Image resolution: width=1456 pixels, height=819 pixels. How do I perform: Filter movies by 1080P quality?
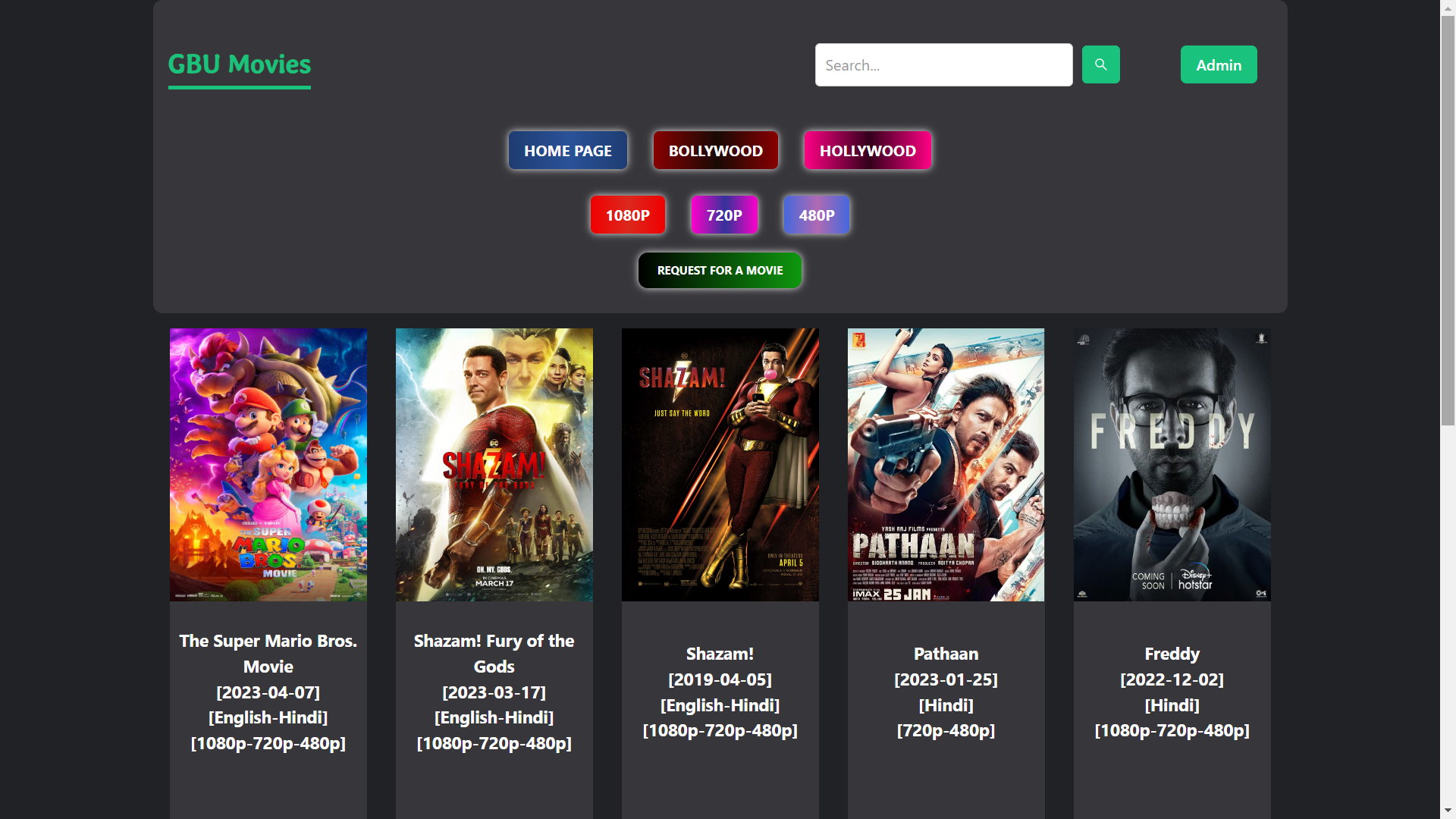click(x=627, y=215)
